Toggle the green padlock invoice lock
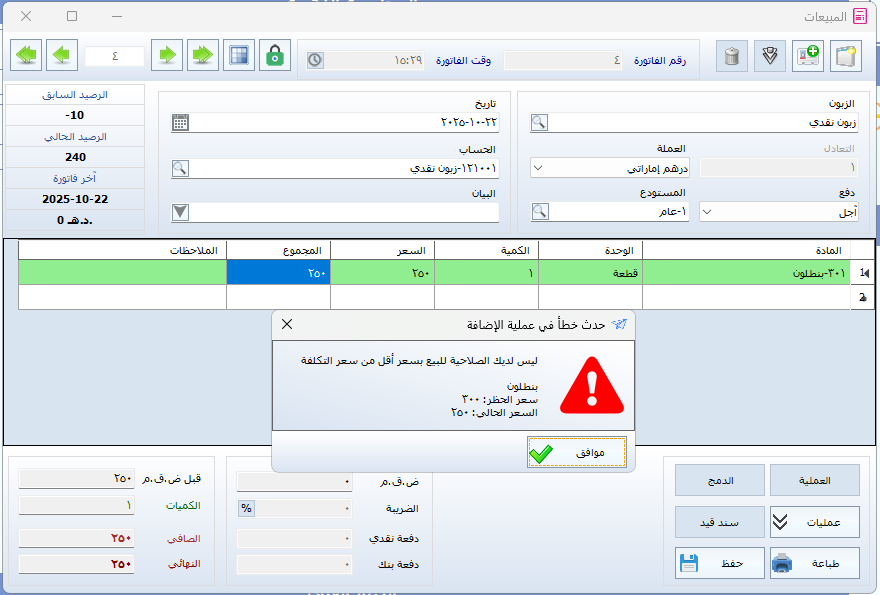The height and width of the screenshot is (595, 880). 275,56
